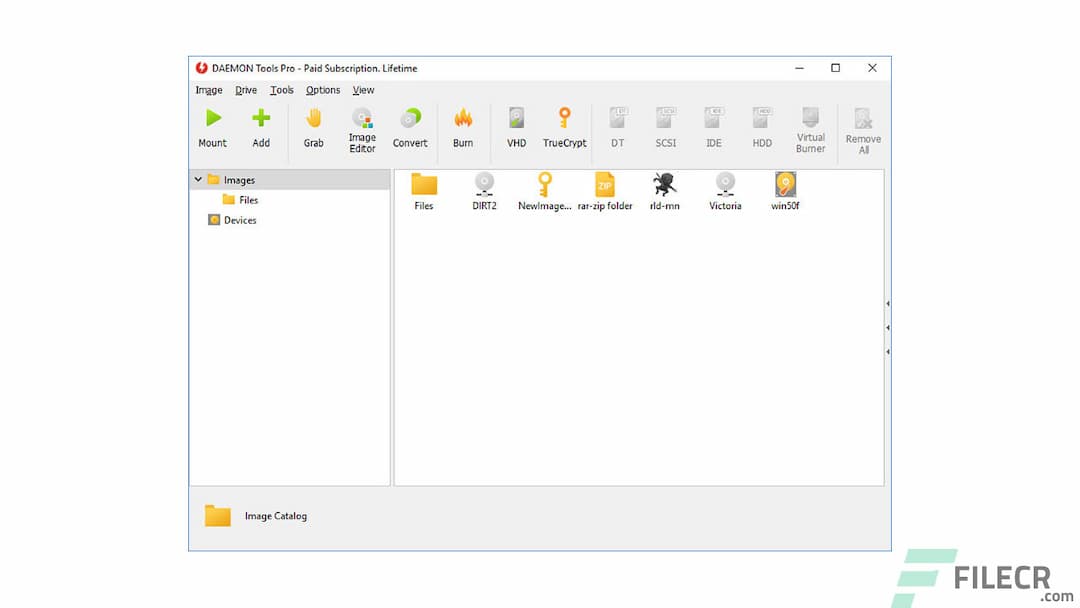The height and width of the screenshot is (608, 1080).
Task: Select the DIRT2 disc image
Action: [483, 190]
